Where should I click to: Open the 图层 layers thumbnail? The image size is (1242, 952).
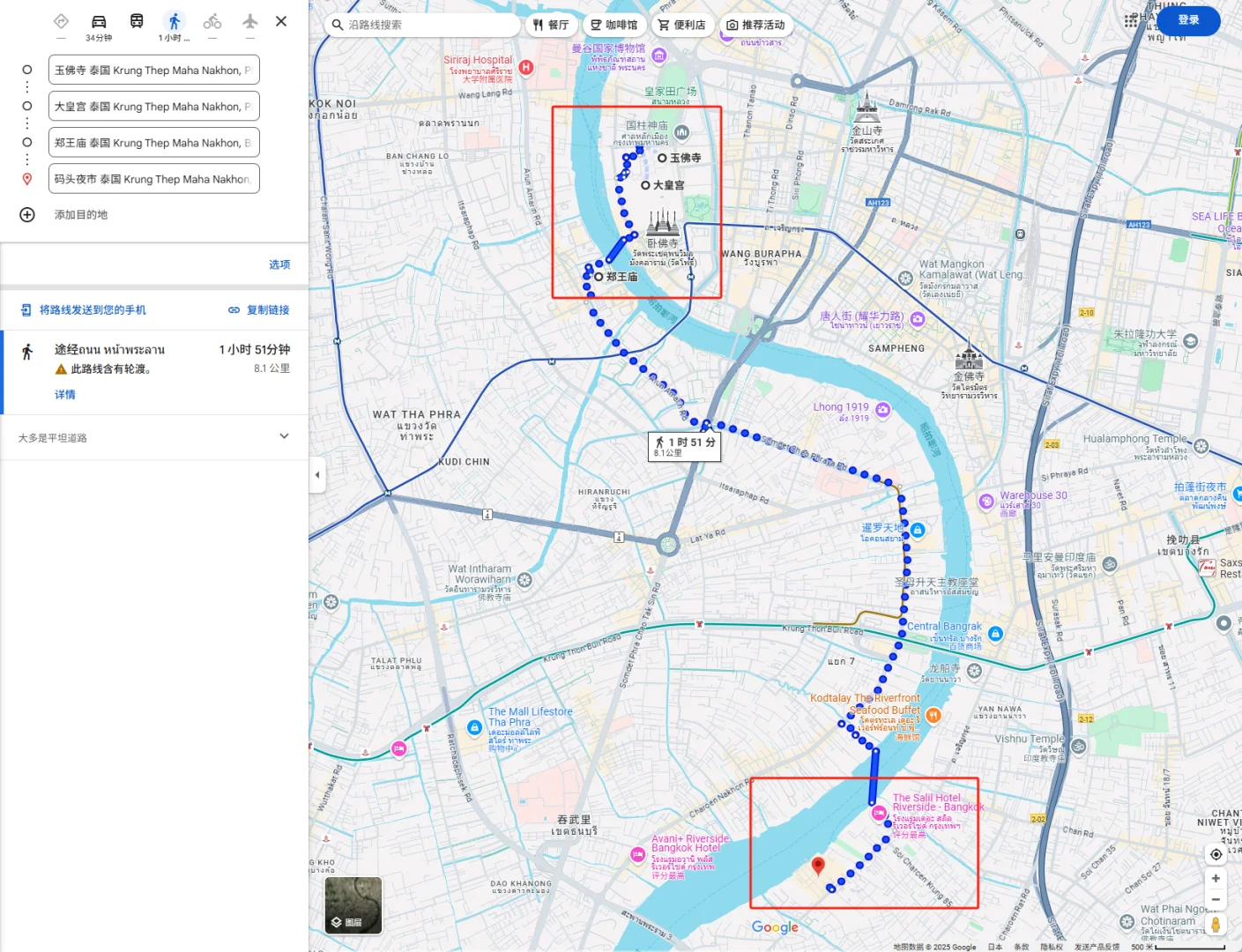pyautogui.click(x=353, y=905)
